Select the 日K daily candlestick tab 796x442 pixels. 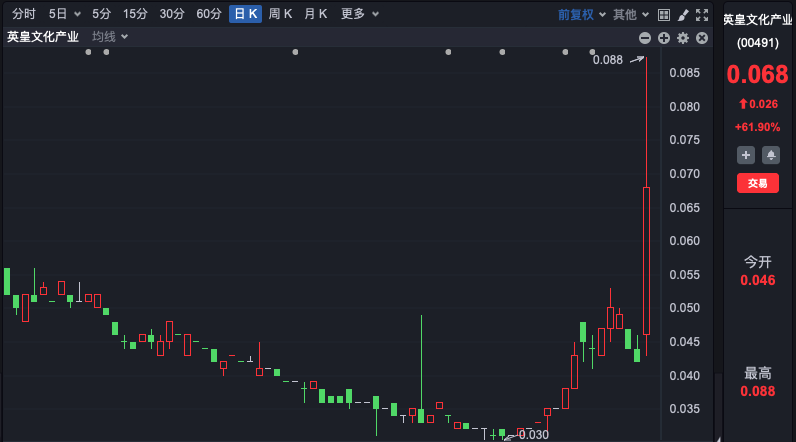[245, 14]
